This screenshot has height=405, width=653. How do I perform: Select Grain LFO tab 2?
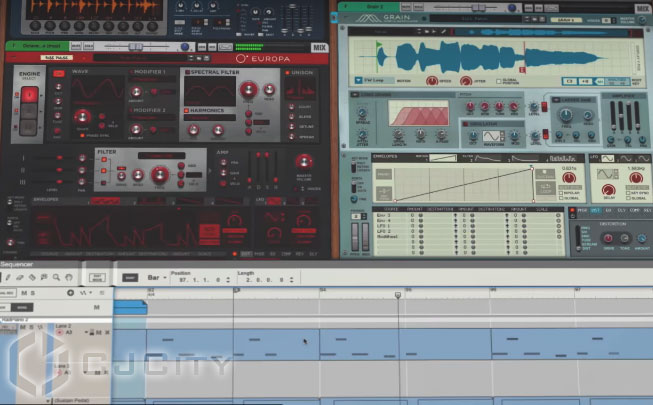point(625,158)
